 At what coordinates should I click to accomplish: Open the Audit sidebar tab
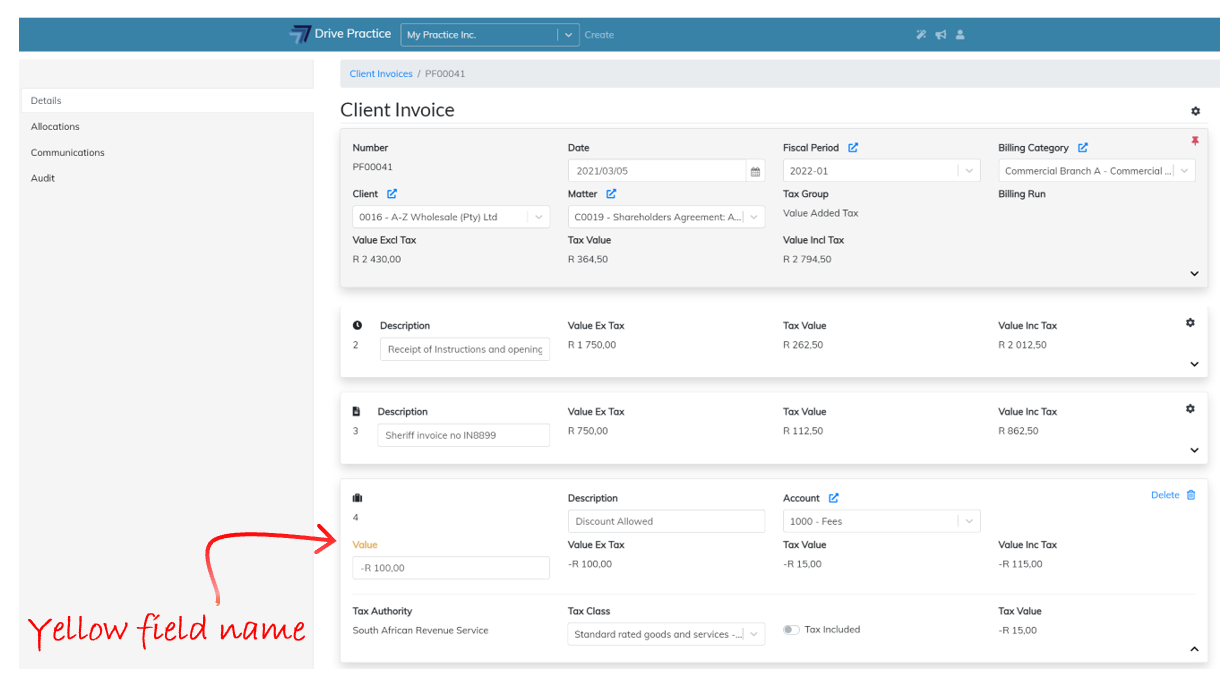pos(43,178)
